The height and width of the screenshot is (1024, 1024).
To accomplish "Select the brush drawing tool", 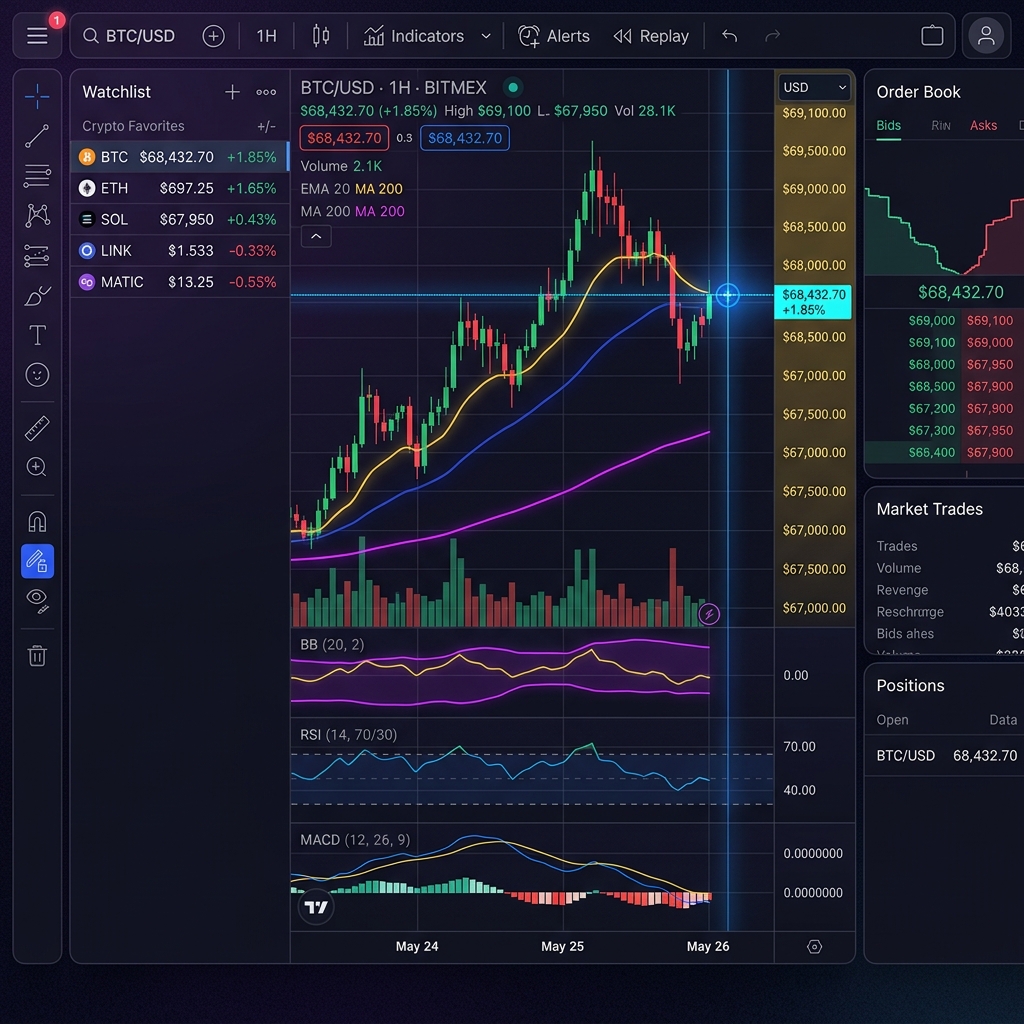I will coord(37,296).
